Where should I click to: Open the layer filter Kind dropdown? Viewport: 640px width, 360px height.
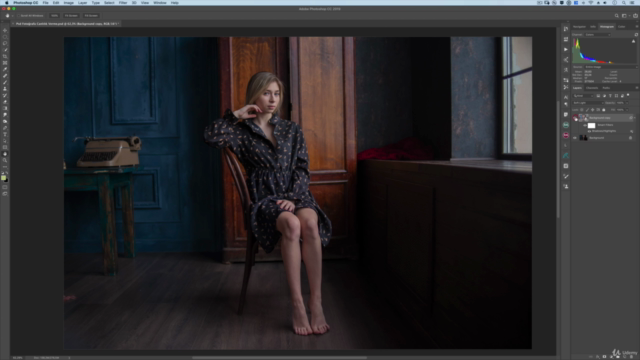click(583, 96)
